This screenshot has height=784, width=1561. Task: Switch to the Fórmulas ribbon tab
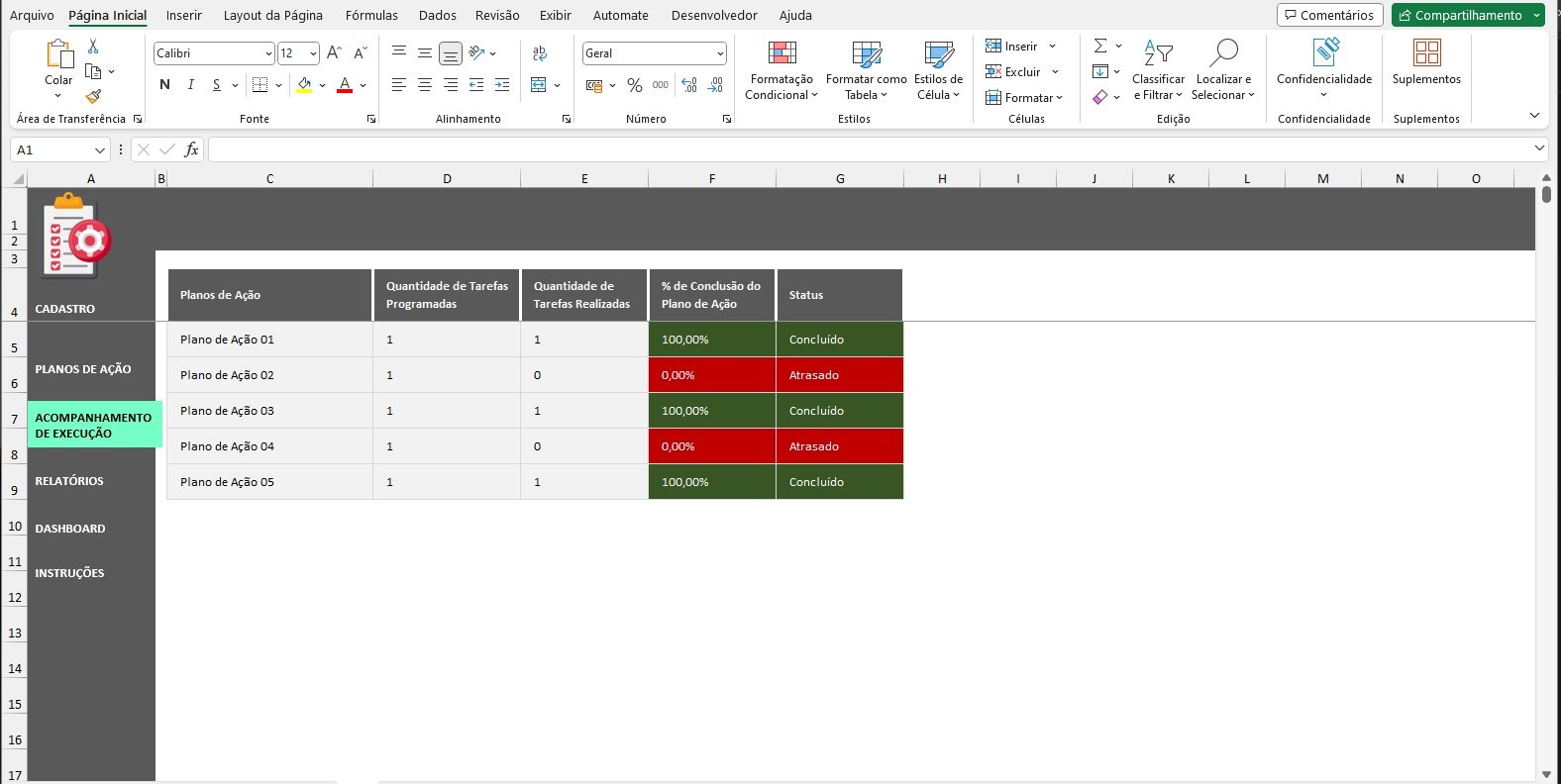click(x=371, y=15)
